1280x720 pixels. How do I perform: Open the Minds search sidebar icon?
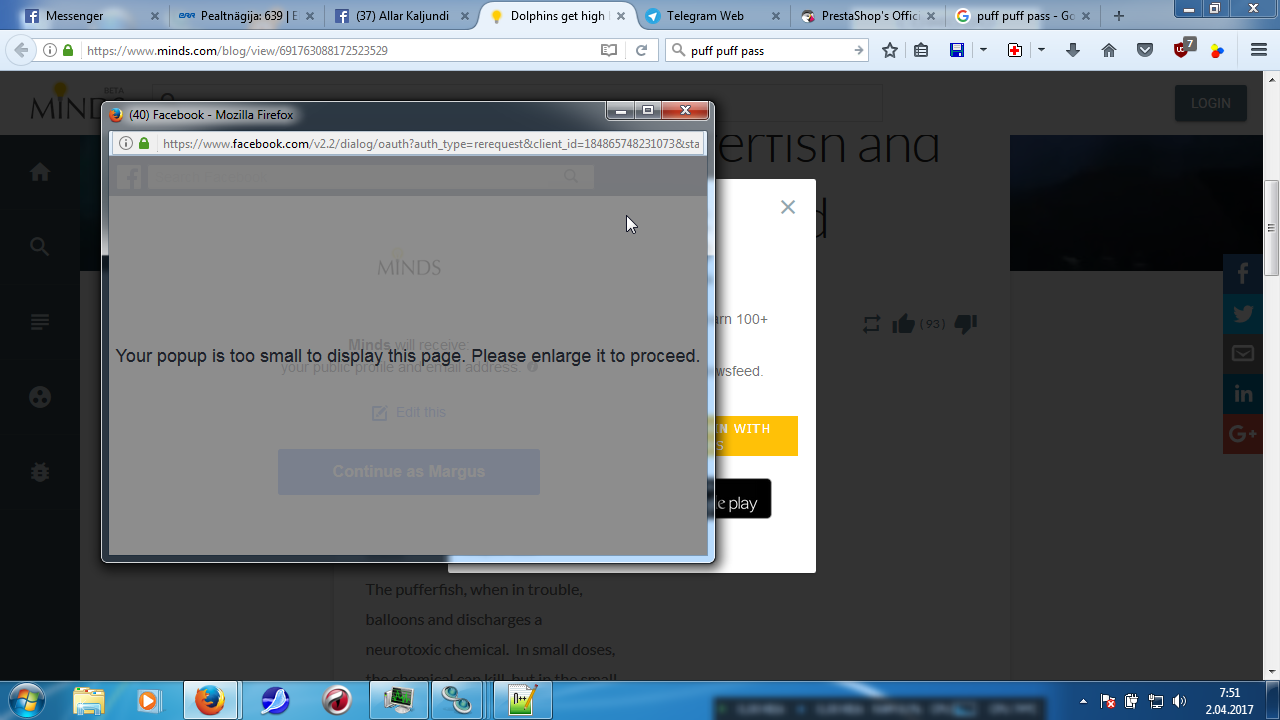pos(40,246)
